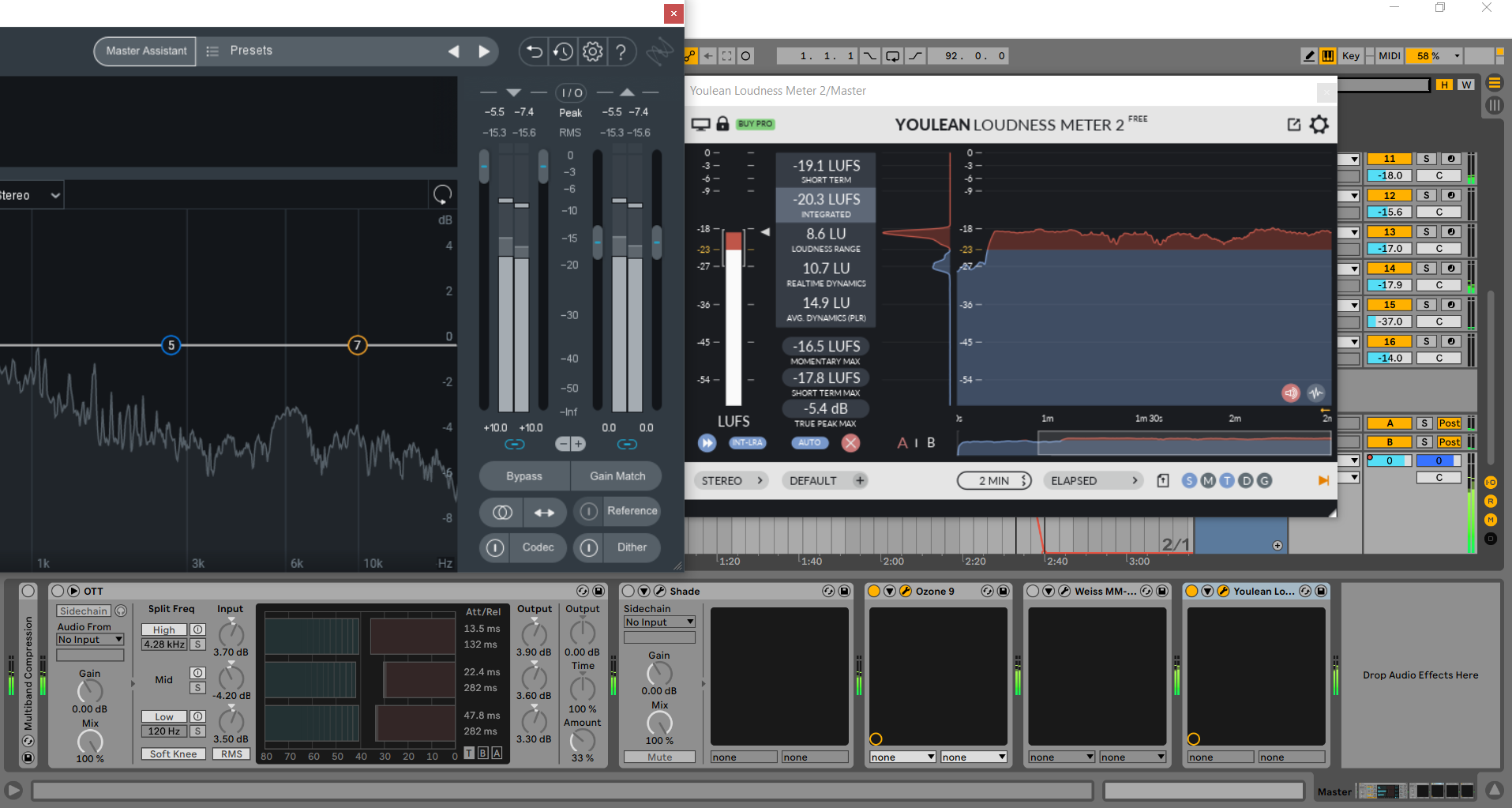Expand the STEREO channel selector in Youlean

click(x=730, y=481)
